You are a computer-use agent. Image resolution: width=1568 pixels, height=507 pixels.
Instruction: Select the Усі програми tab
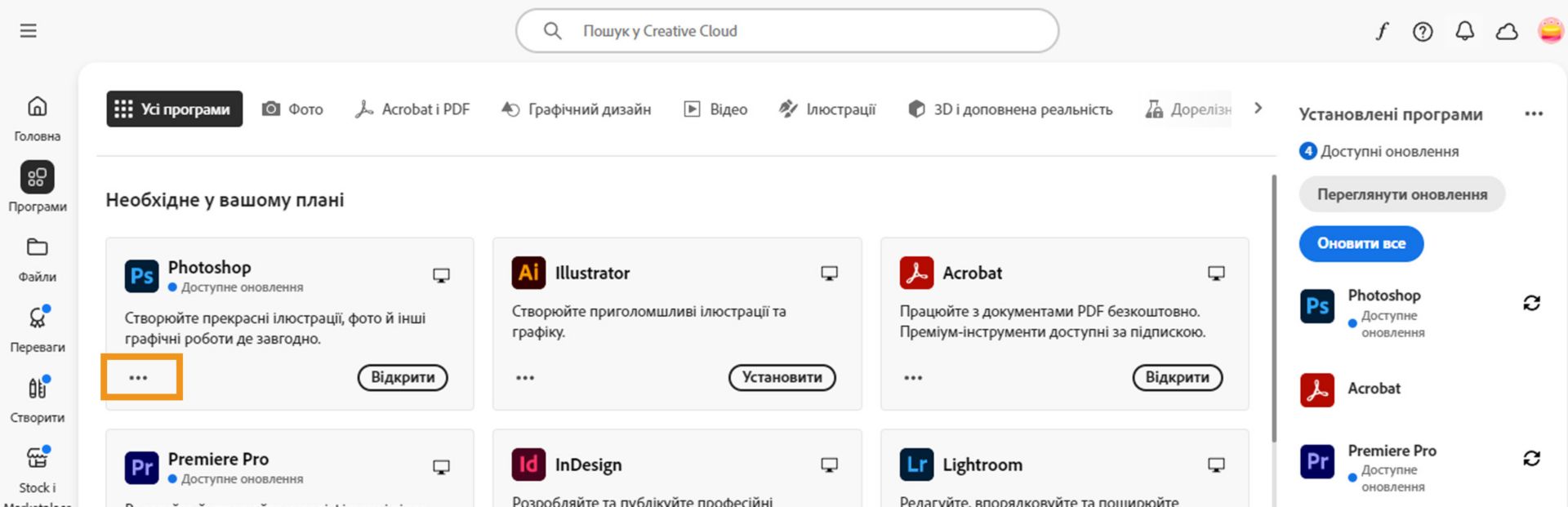tap(175, 109)
